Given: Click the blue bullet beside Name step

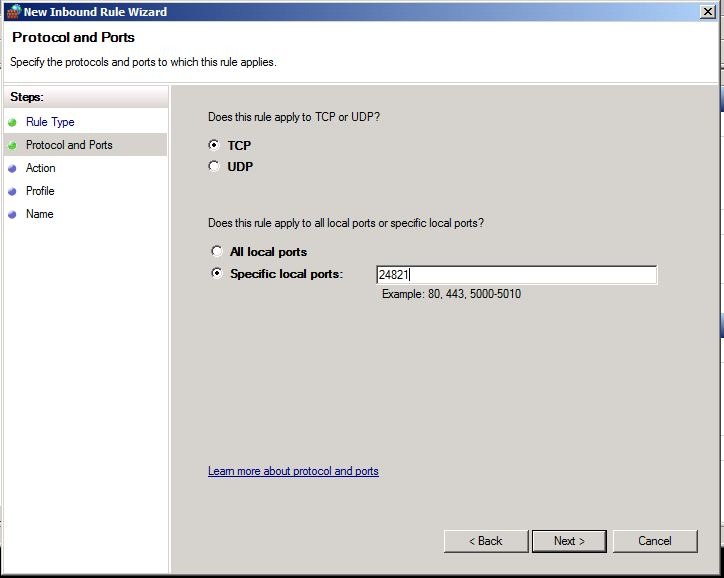Looking at the screenshot, I should [x=12, y=214].
